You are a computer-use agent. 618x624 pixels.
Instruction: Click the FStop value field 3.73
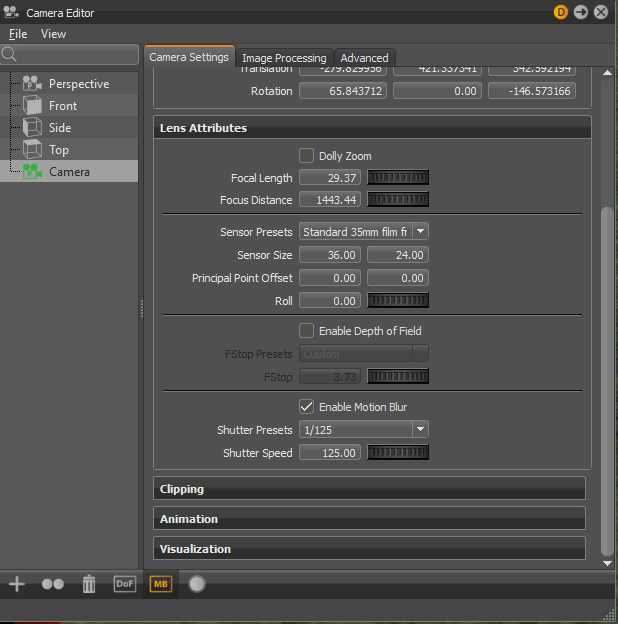coord(330,376)
